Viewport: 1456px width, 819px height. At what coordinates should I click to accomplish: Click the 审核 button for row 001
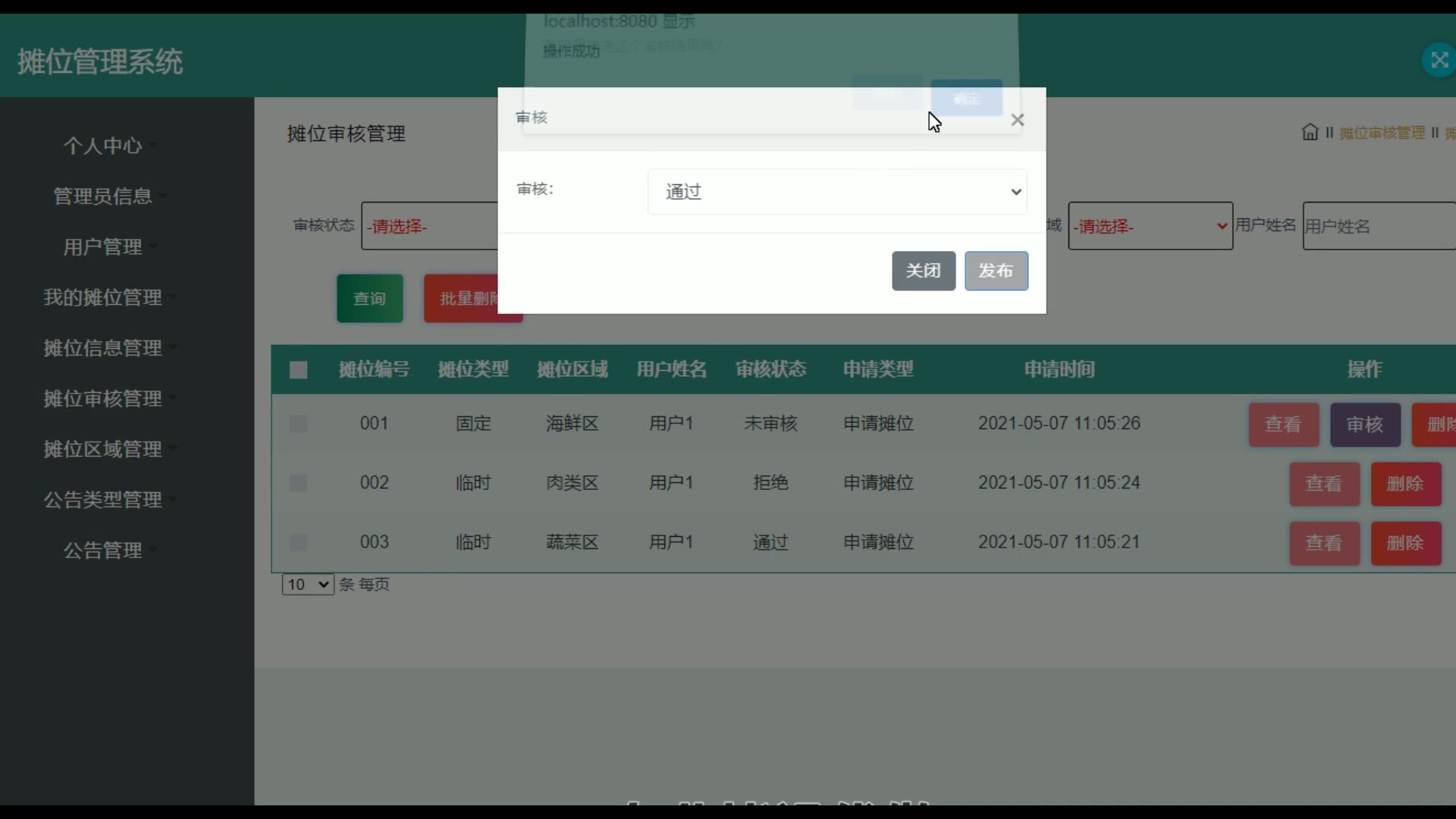1364,425
